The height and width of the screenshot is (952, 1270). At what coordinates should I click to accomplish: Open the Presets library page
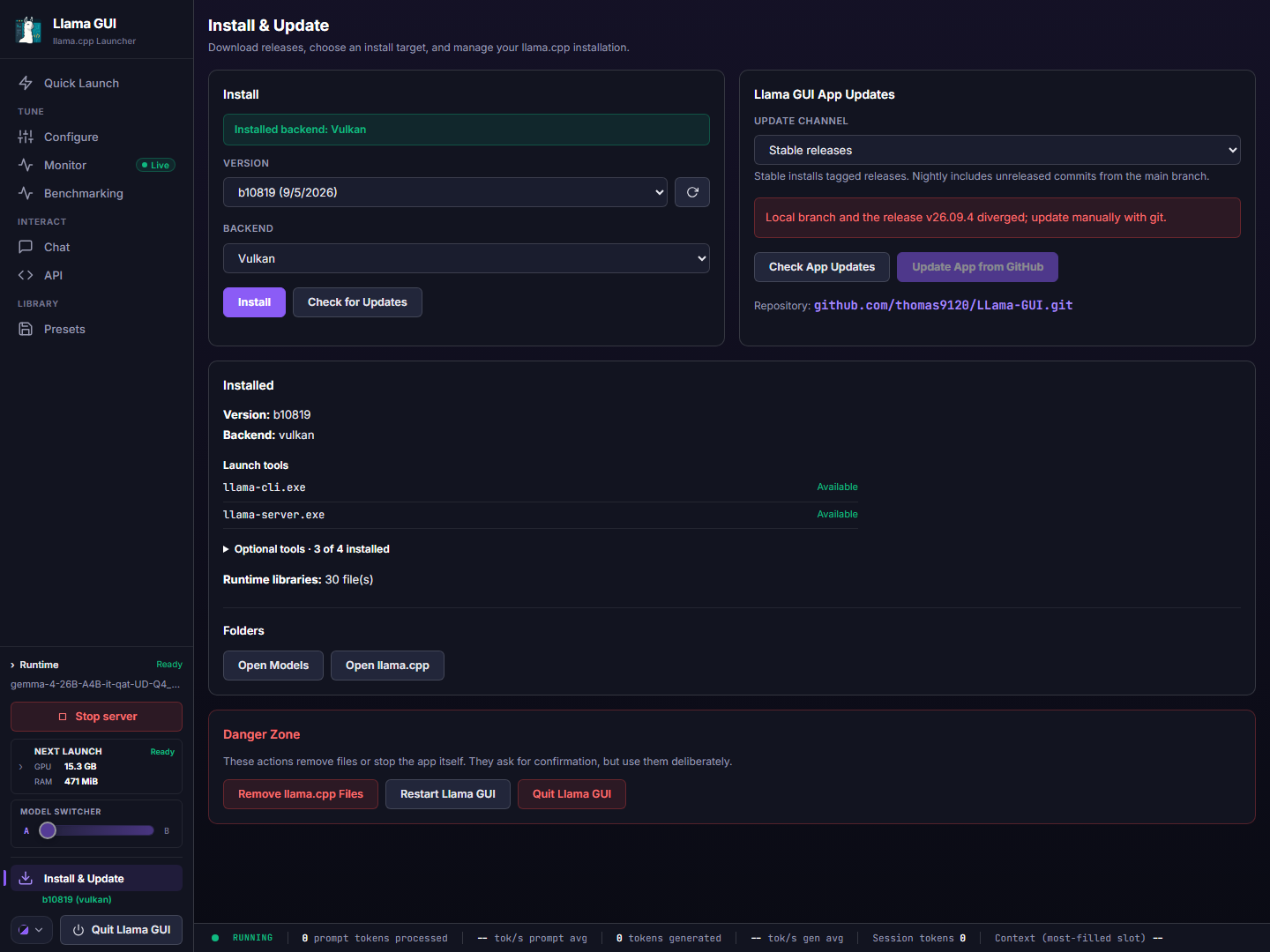(x=97, y=329)
